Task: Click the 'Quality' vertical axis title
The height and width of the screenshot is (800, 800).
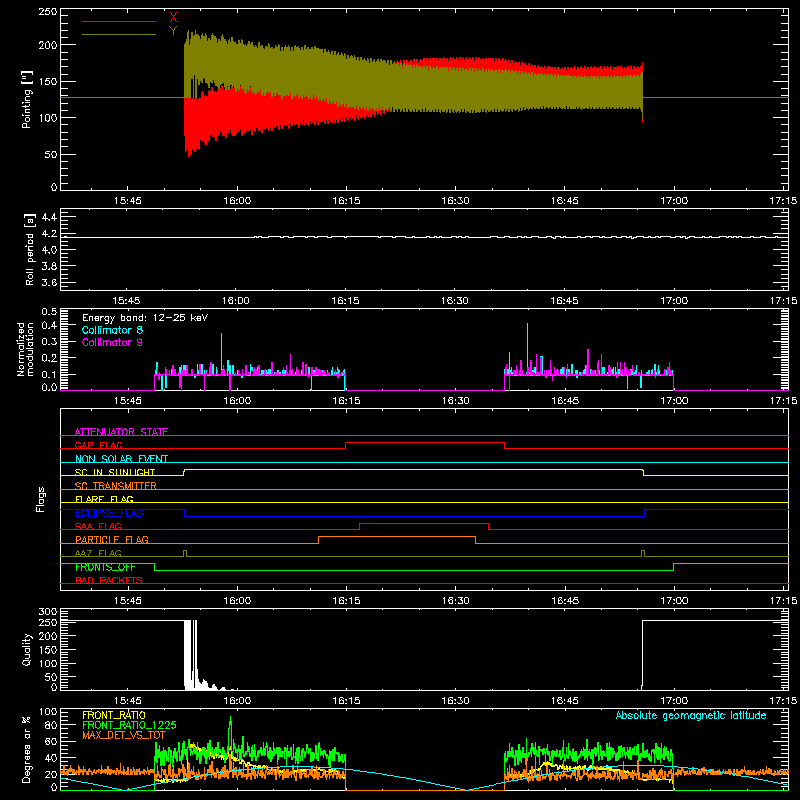Action: click(27, 649)
